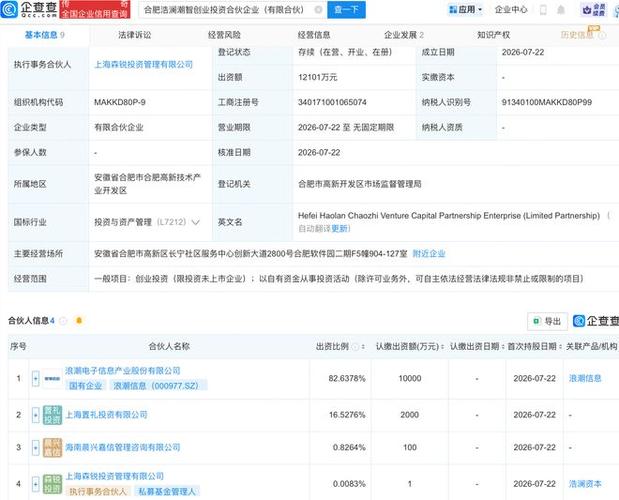The image size is (619, 500).
Task: Select taxpayer ID 91340100MAKKD80P99
Action: (x=547, y=102)
